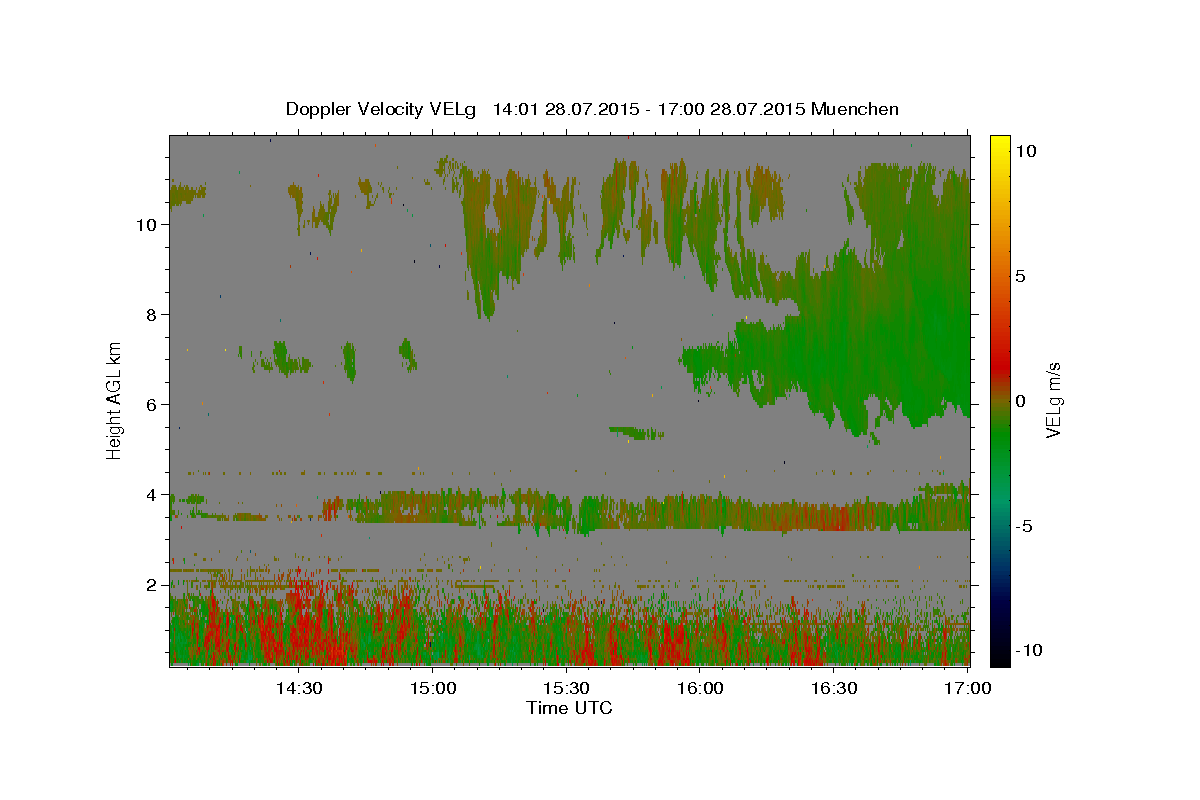Click the 17:00 time tick label

[x=968, y=688]
